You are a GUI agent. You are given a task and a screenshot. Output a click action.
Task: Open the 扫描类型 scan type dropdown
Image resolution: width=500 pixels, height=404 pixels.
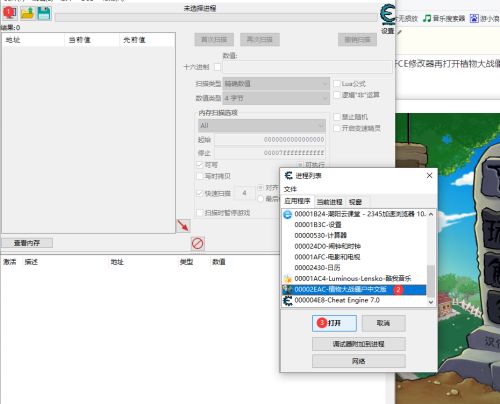click(x=276, y=84)
